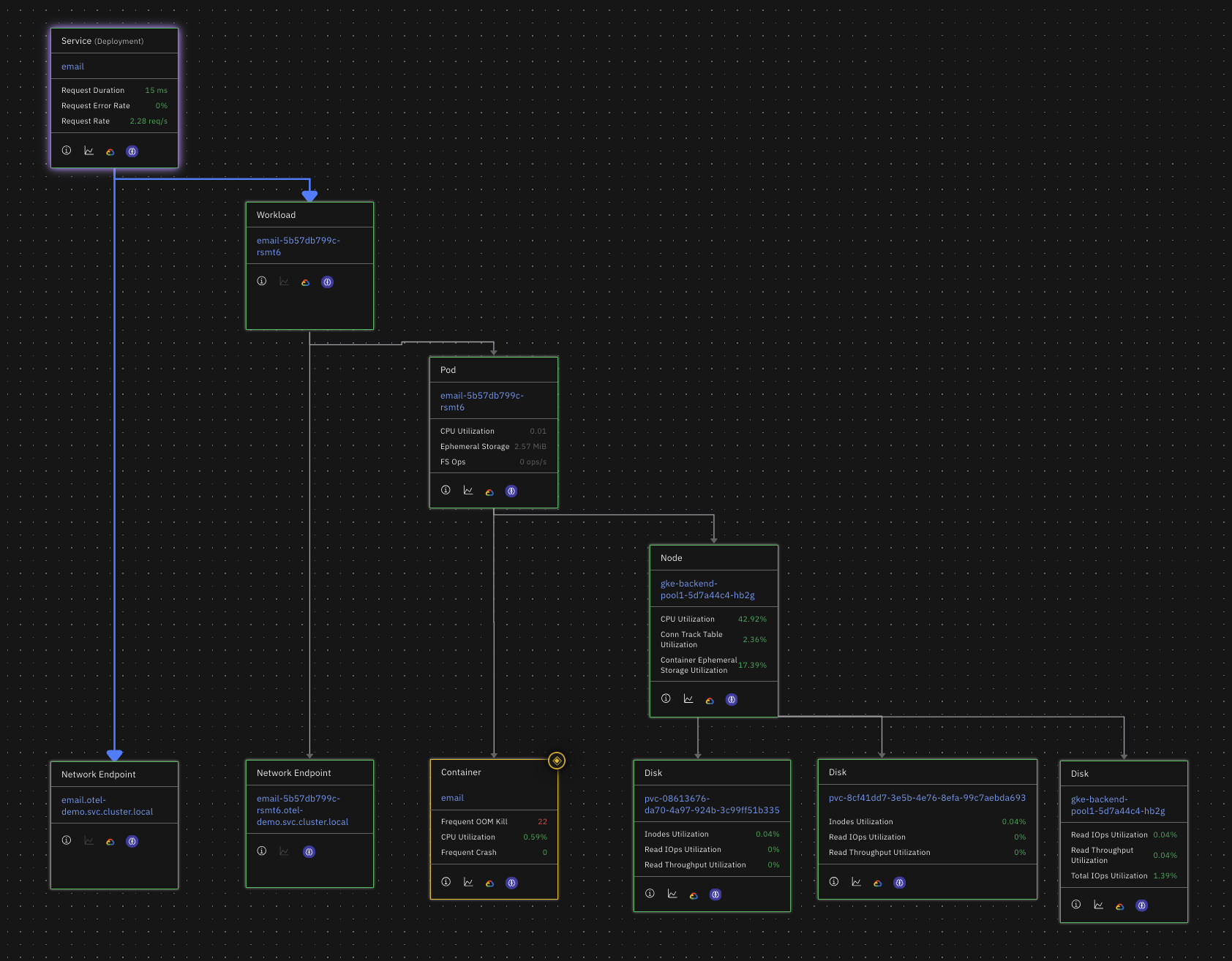Click Google Cloud icon on the Node card
The width and height of the screenshot is (1232, 961).
click(x=710, y=700)
